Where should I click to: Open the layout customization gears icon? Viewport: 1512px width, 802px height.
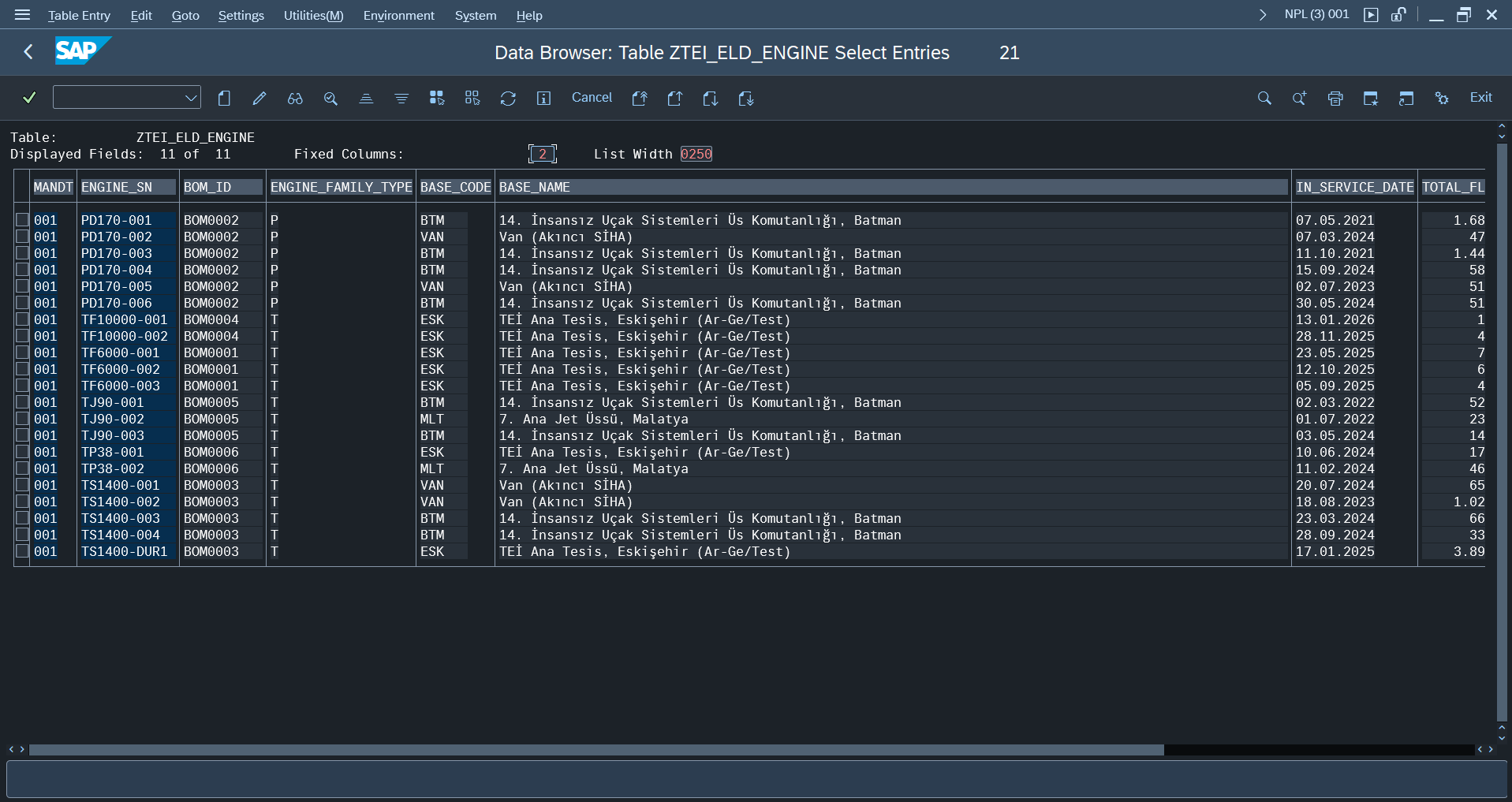point(1442,98)
